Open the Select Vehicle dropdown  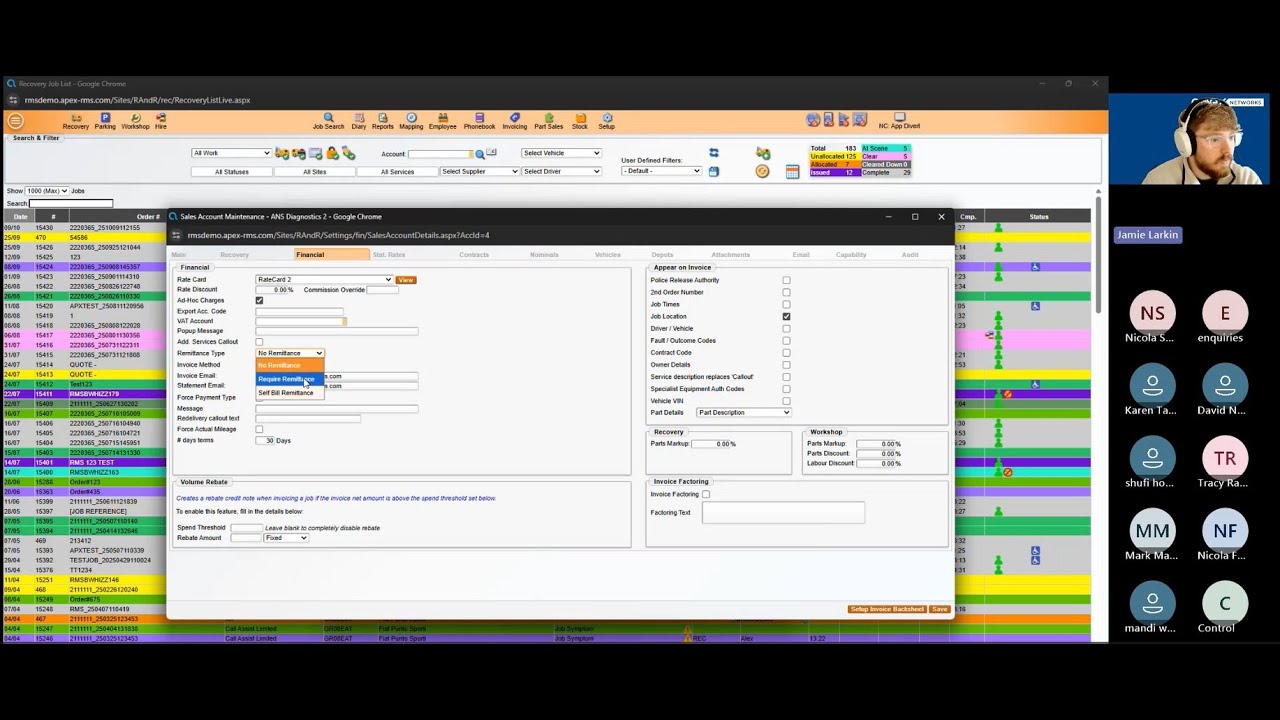[x=561, y=153]
